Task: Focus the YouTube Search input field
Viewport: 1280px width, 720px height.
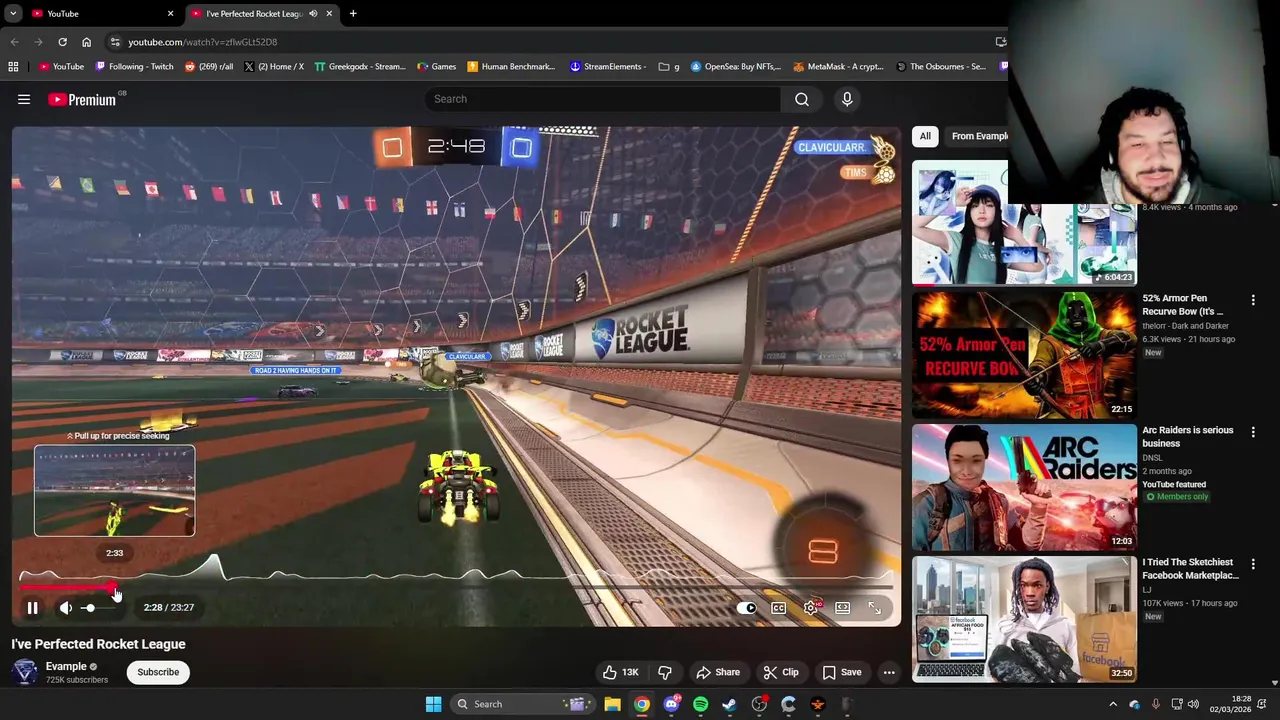Action: click(602, 99)
